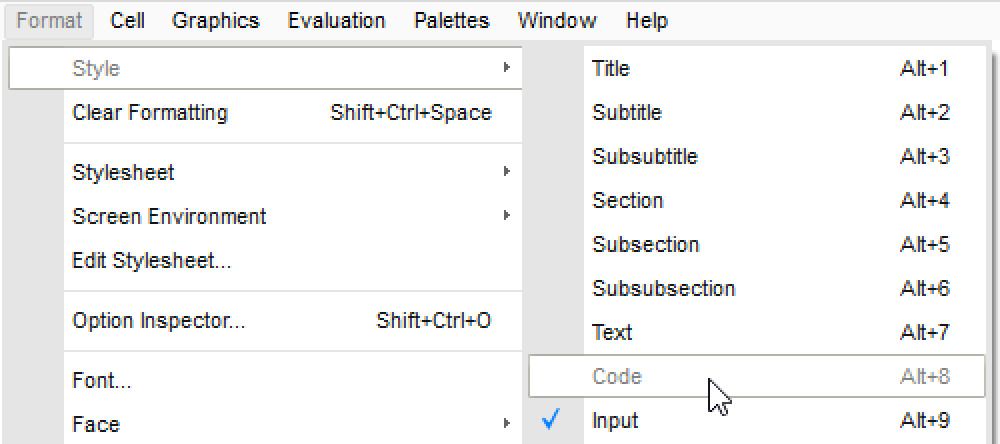Open the Option Inspector
This screenshot has width=1000, height=444.
(x=159, y=321)
